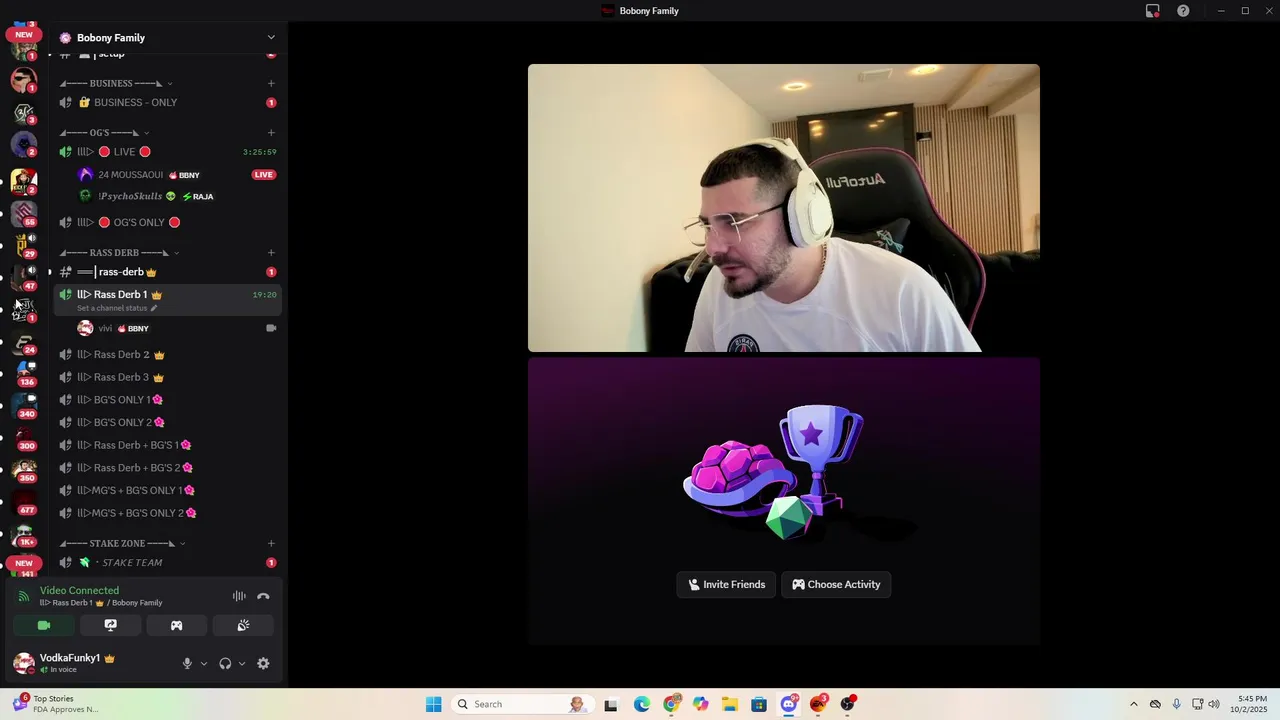Join the LIVE voice channel

pos(167,152)
